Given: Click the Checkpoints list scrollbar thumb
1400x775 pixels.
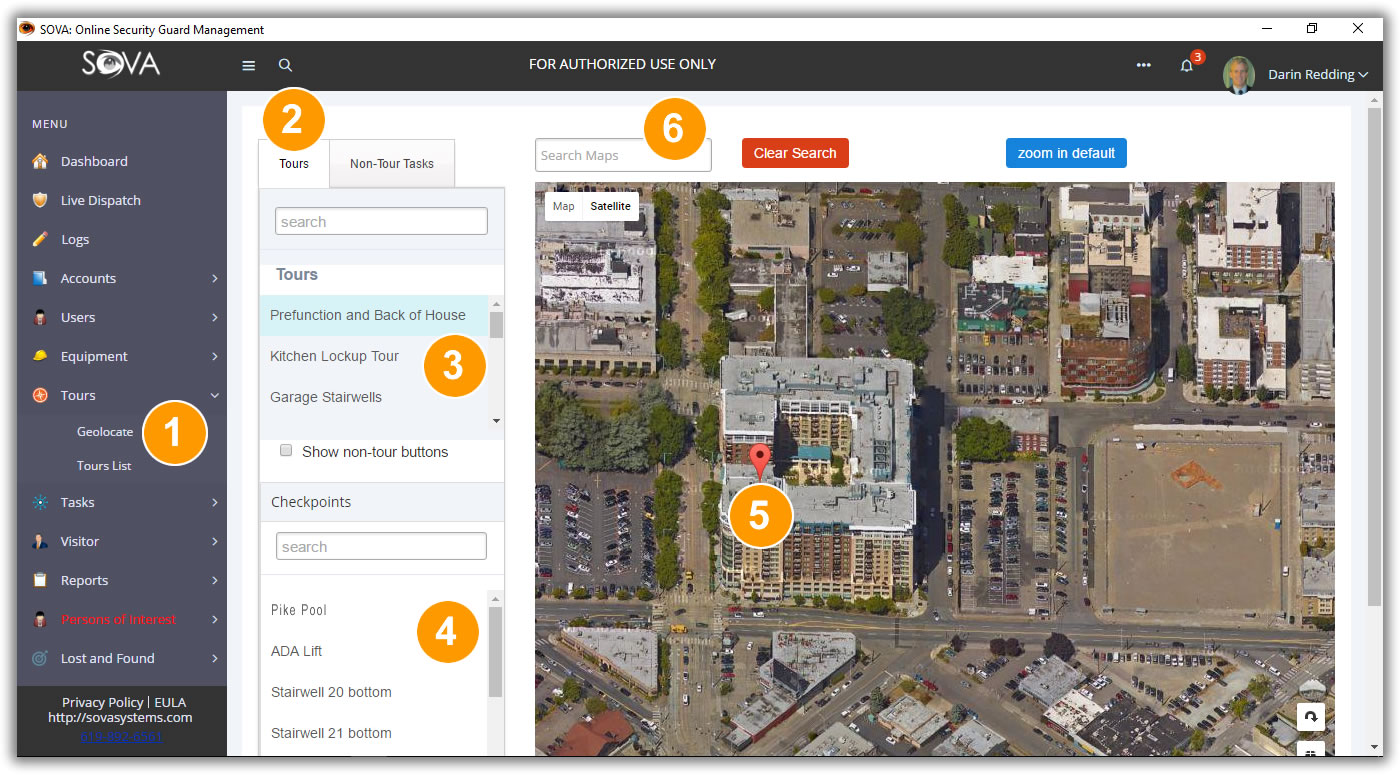Looking at the screenshot, I should point(495,651).
